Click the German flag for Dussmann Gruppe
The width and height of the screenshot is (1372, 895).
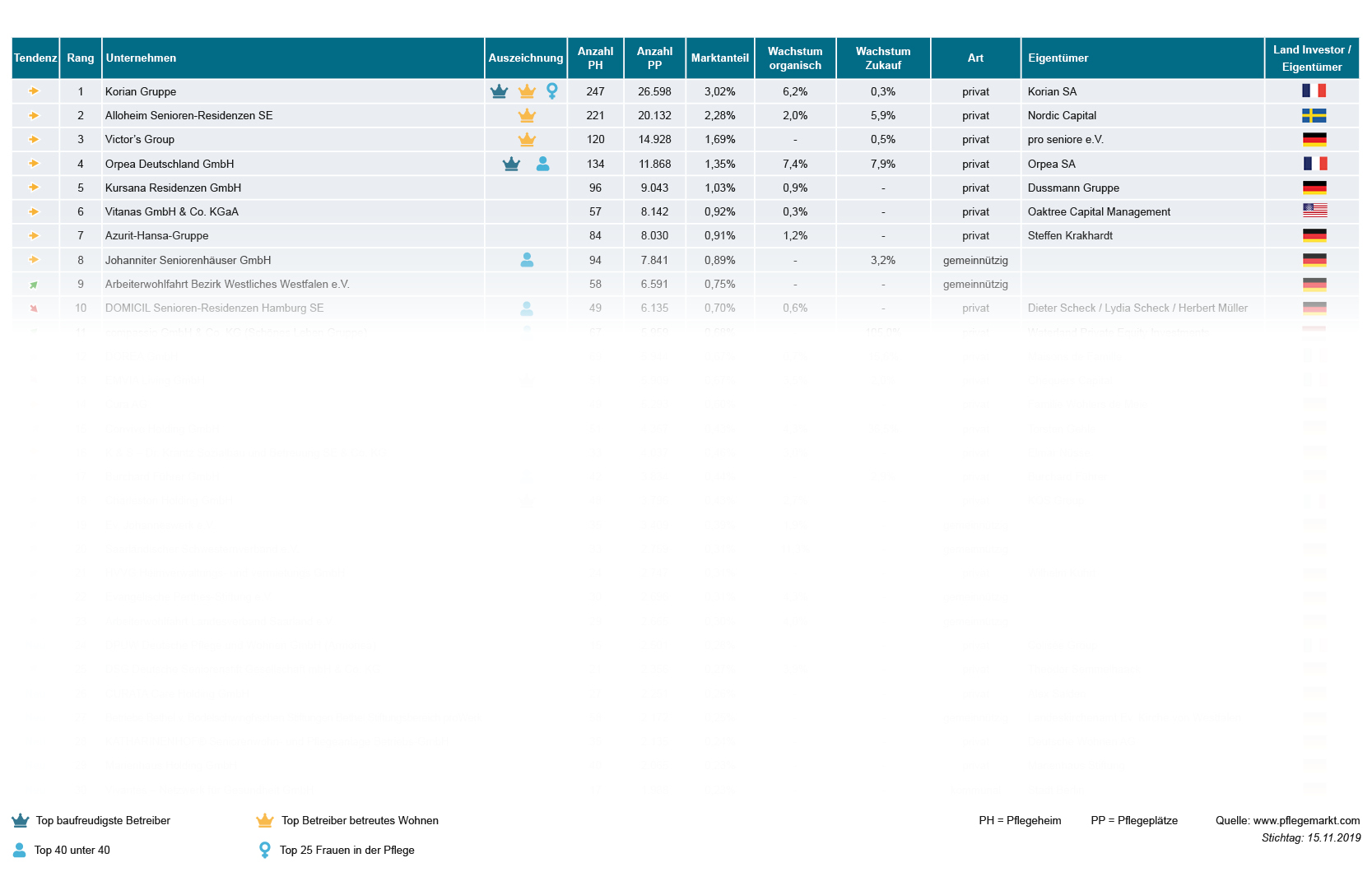pos(1314,188)
